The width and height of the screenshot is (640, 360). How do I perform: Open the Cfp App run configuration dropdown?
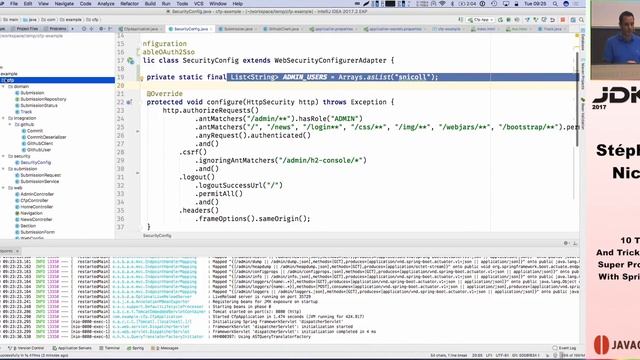(481, 20)
